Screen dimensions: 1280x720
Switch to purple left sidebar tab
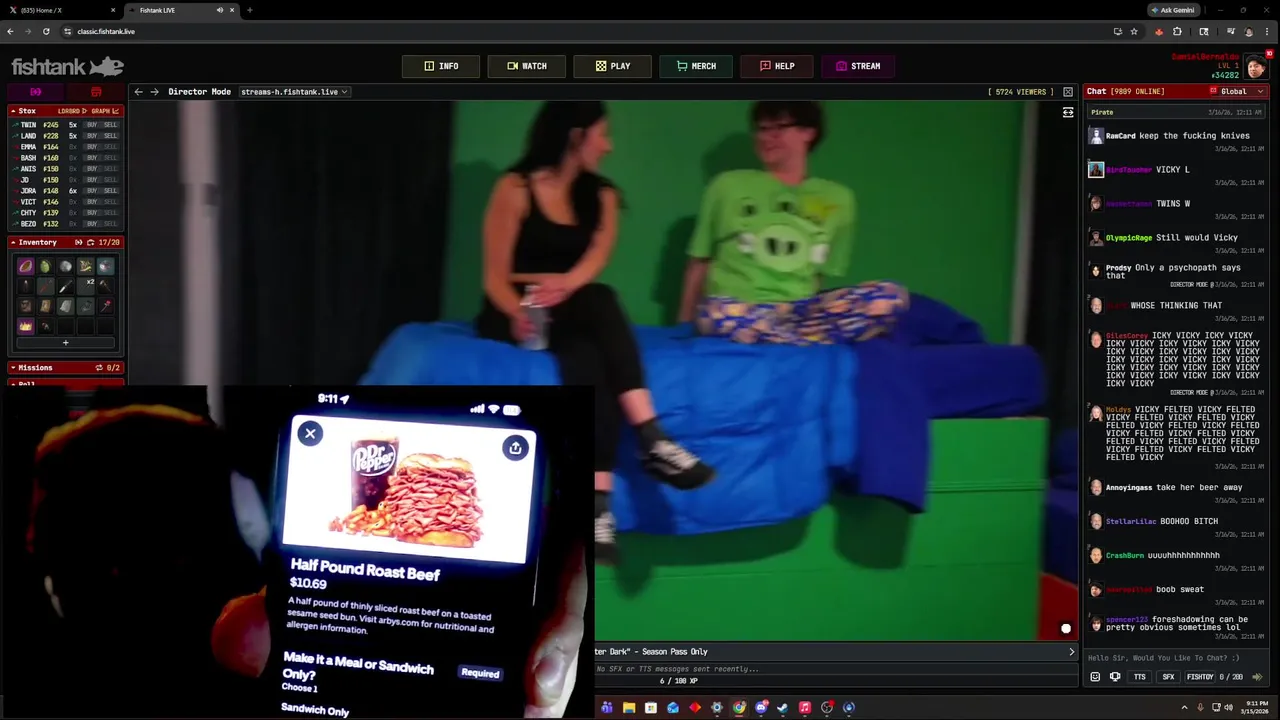pos(35,92)
